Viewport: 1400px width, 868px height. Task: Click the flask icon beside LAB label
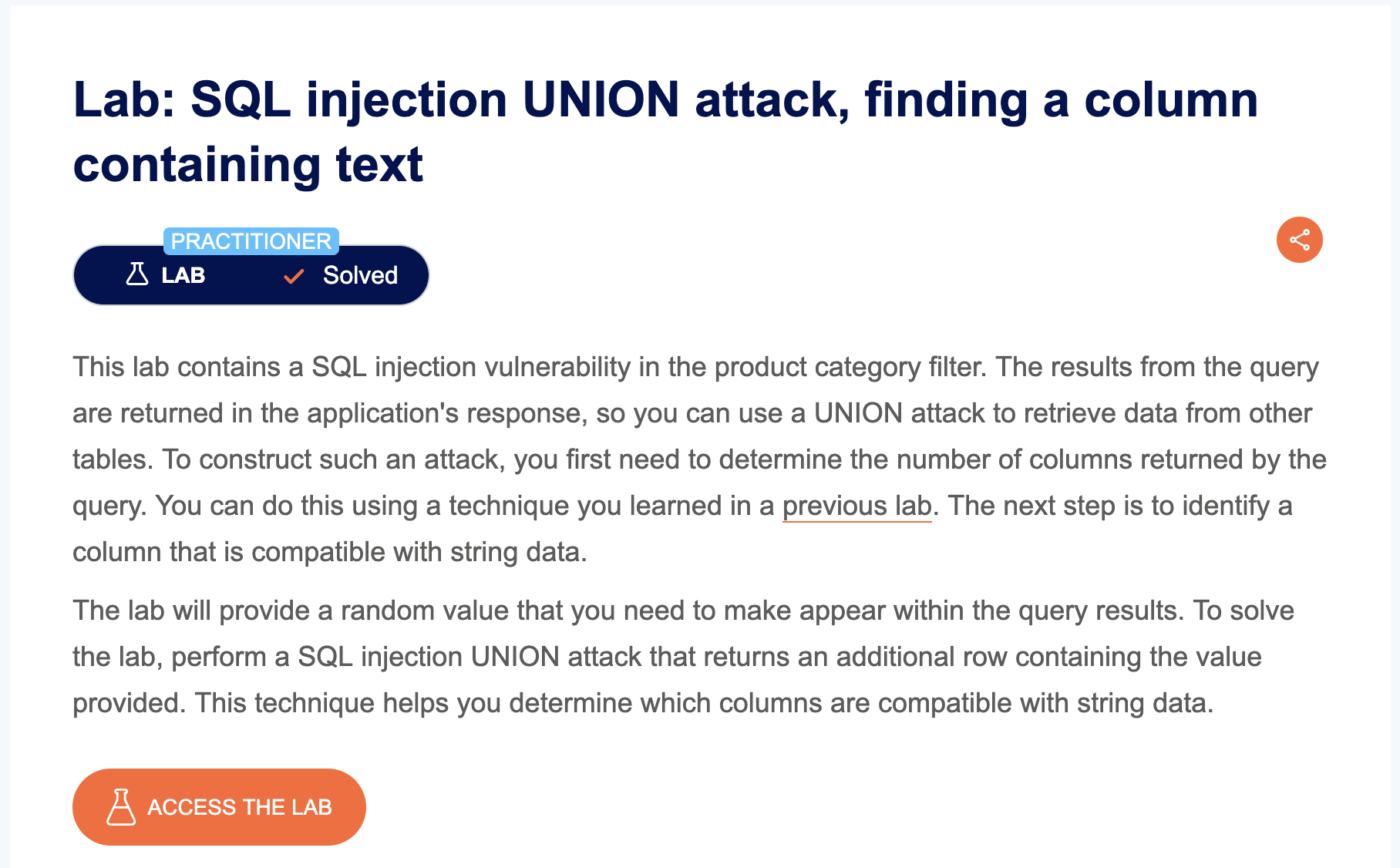137,274
